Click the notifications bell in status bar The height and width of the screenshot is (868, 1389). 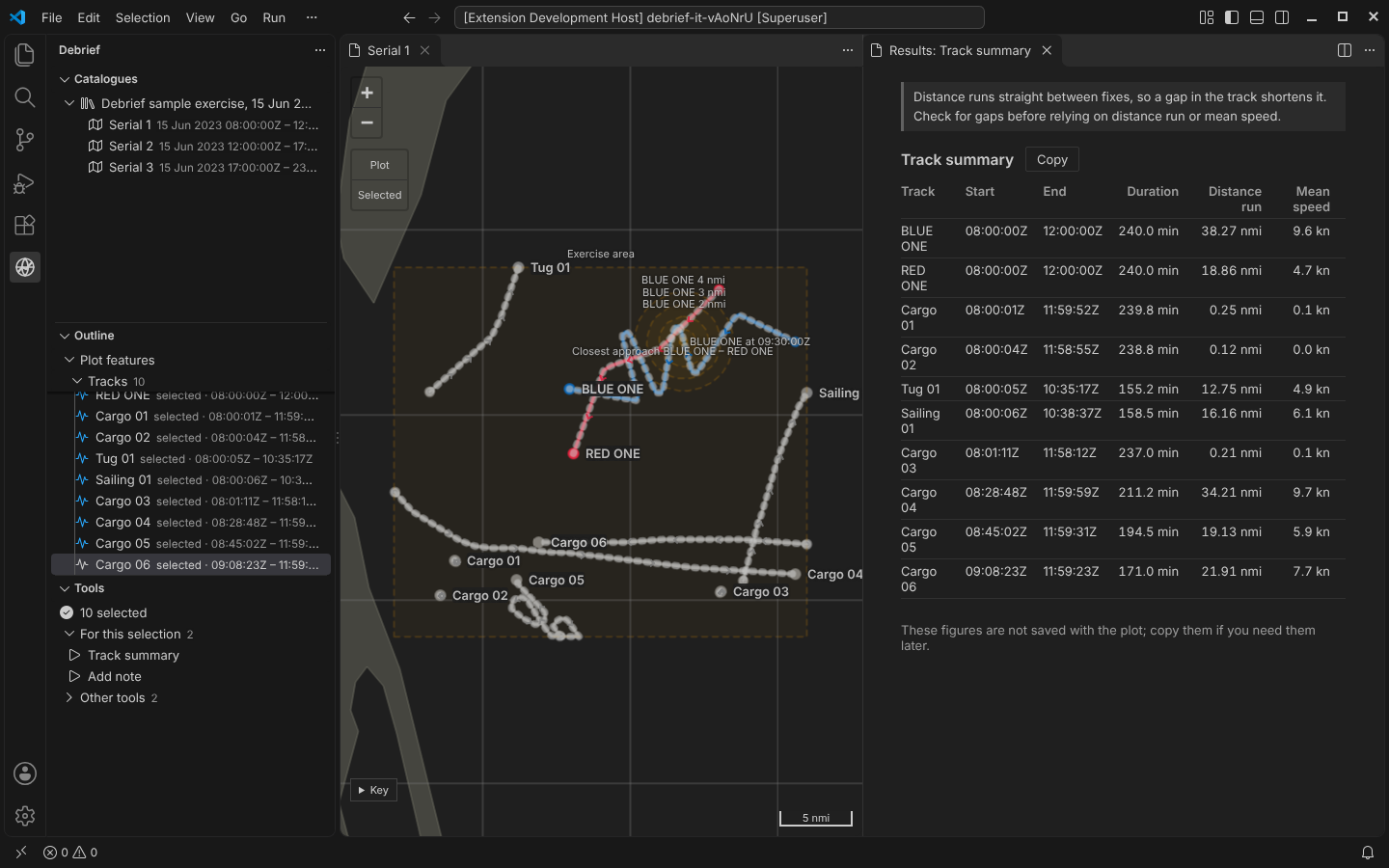(1367, 853)
